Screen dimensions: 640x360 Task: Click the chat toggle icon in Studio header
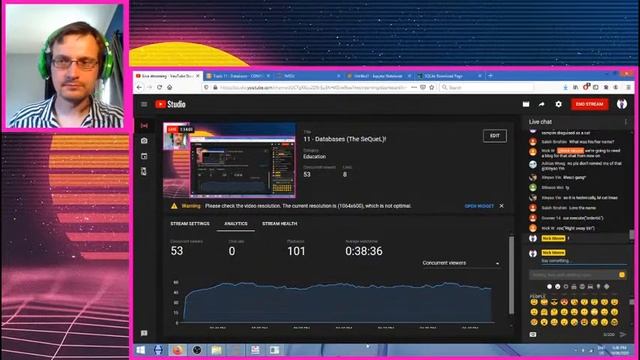(x=526, y=104)
